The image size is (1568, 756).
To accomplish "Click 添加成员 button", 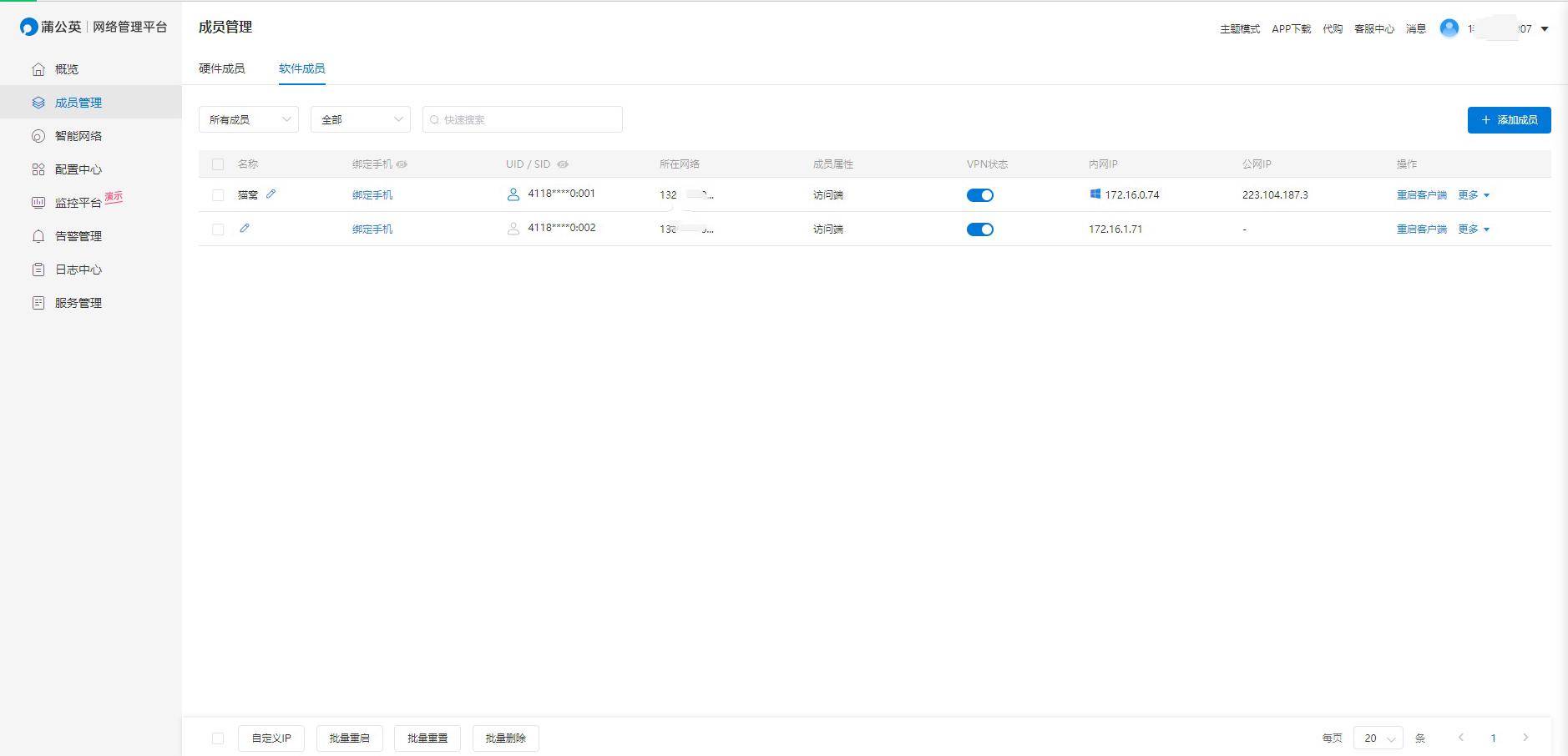I will [1510, 120].
